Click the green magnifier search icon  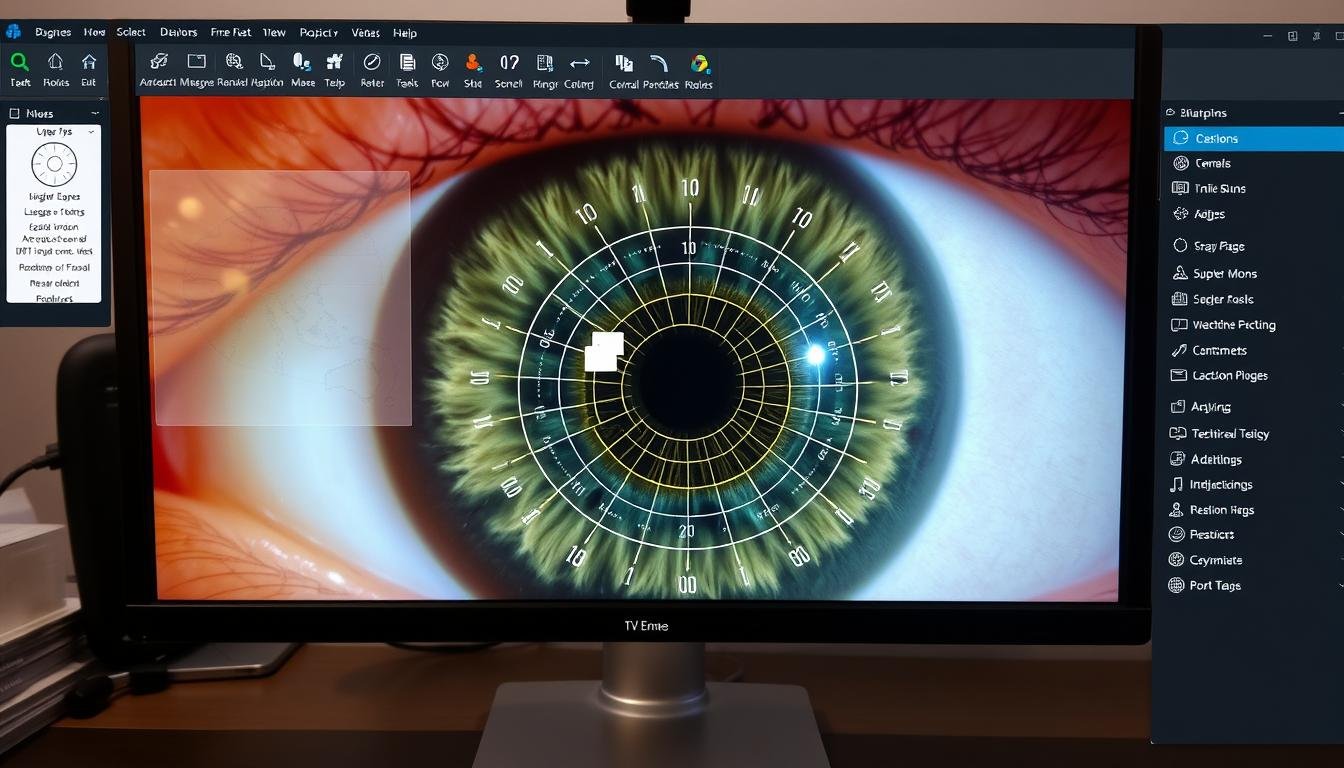click(19, 62)
